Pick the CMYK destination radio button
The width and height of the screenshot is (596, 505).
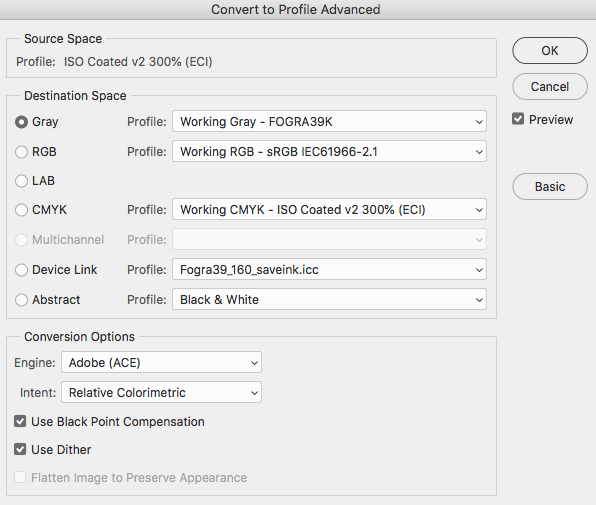pos(21,210)
